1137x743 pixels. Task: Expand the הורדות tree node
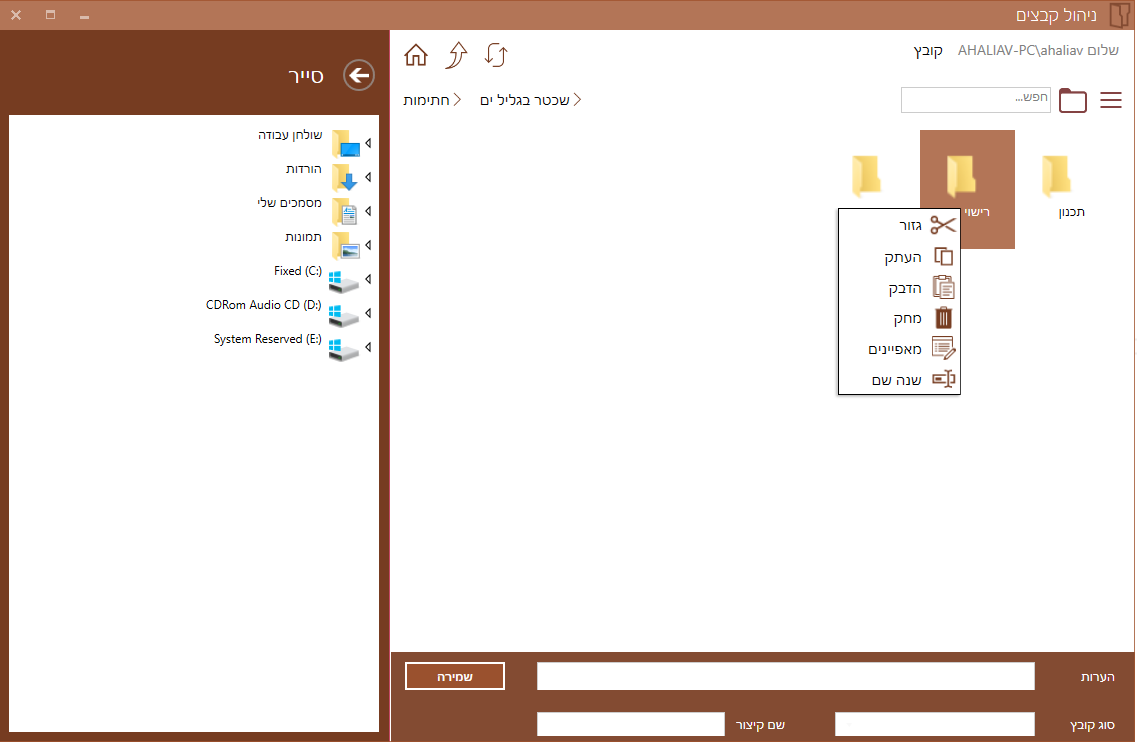click(x=368, y=178)
